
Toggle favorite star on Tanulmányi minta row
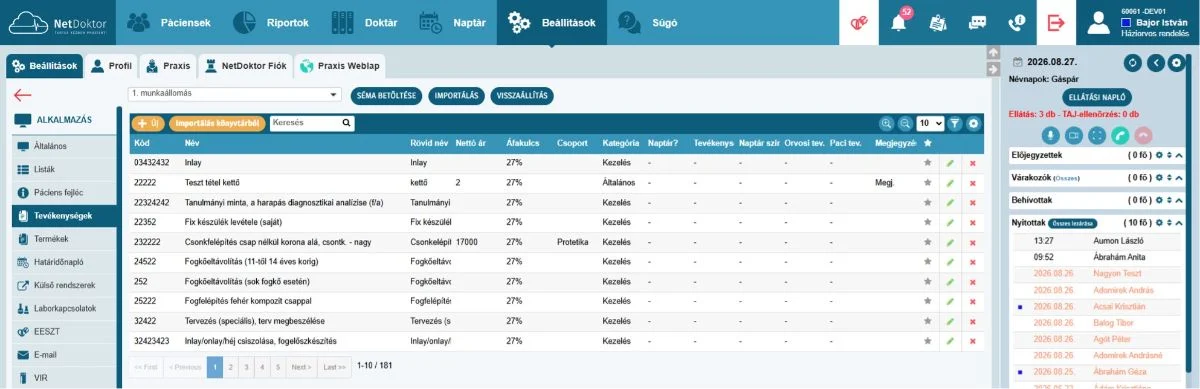[x=928, y=202]
